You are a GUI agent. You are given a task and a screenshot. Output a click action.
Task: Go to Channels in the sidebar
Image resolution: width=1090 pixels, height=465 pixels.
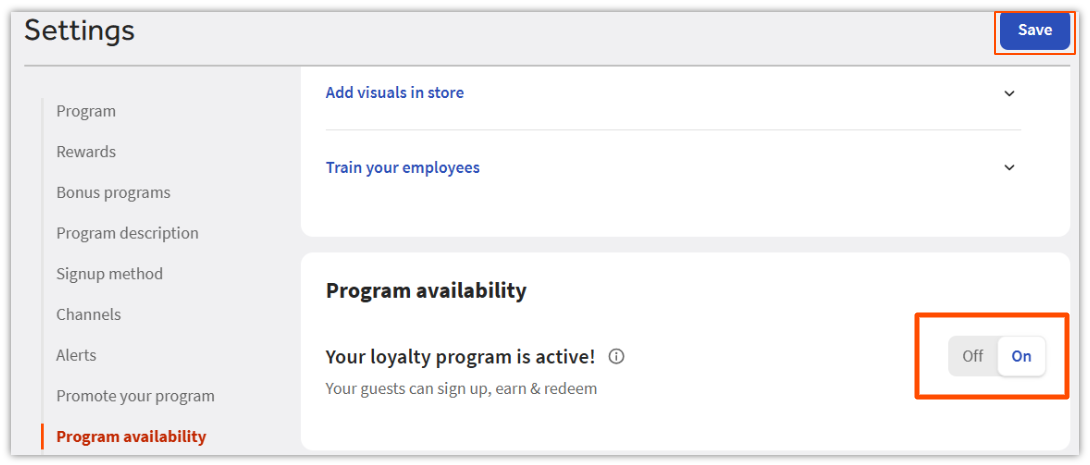(88, 315)
